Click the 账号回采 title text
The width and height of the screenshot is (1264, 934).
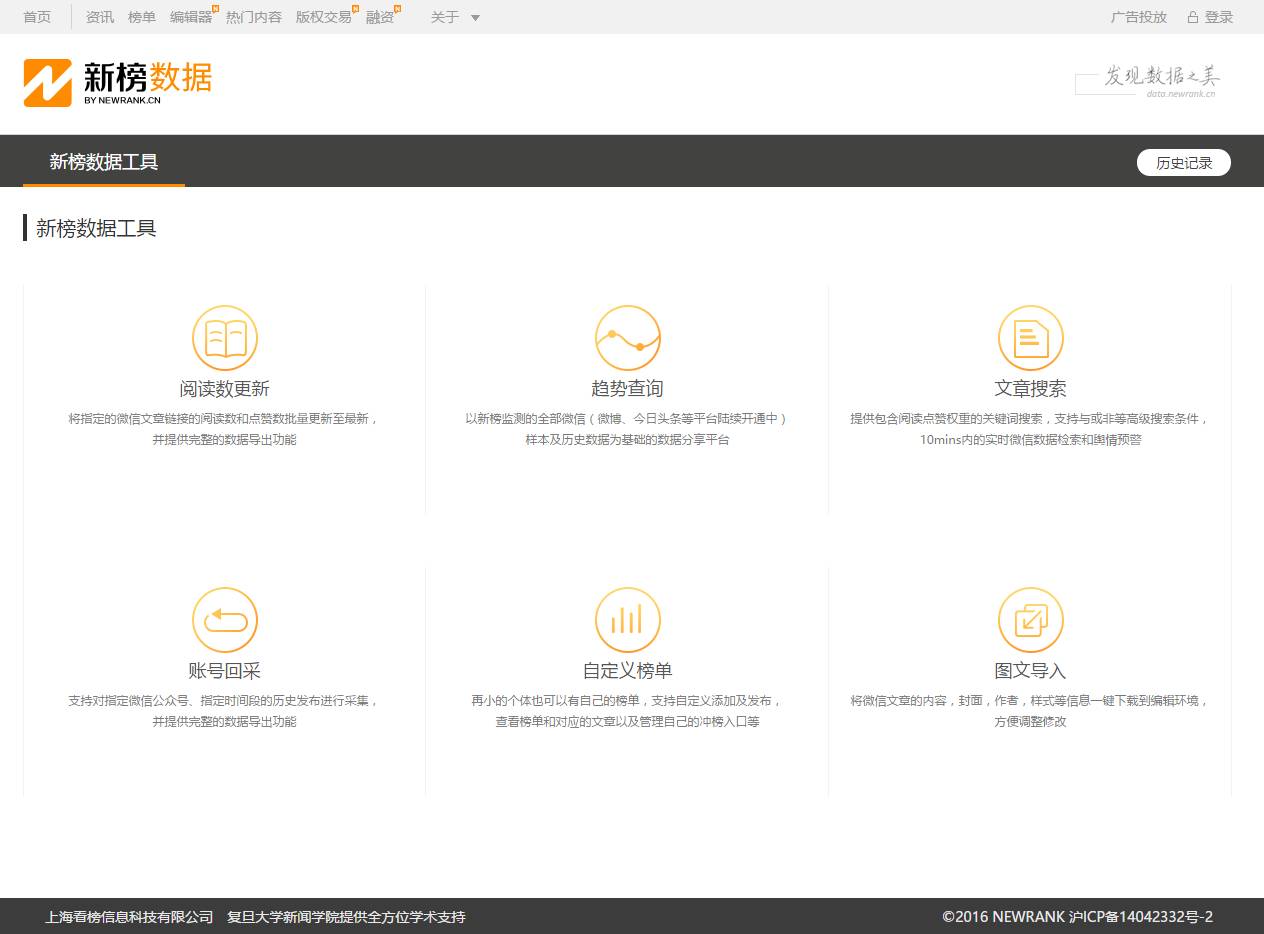(x=225, y=671)
